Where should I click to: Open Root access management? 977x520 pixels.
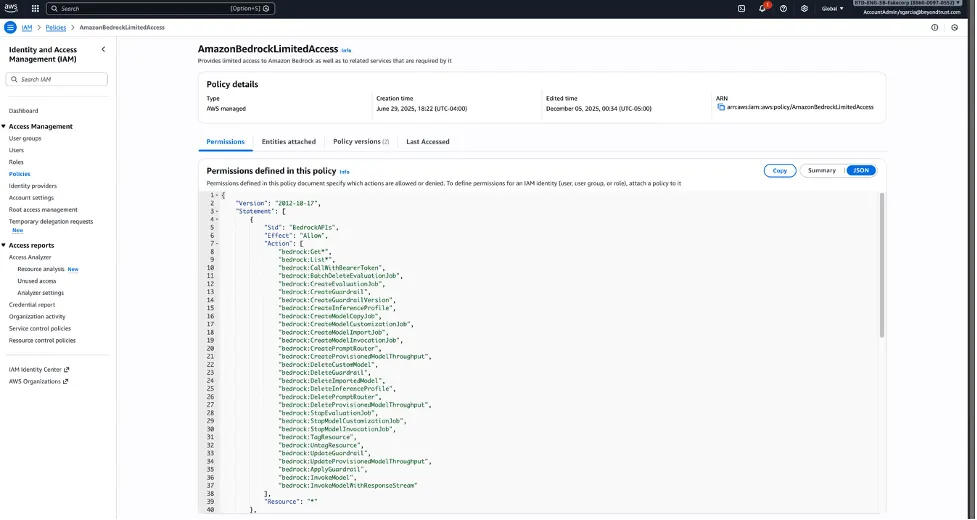click(43, 210)
